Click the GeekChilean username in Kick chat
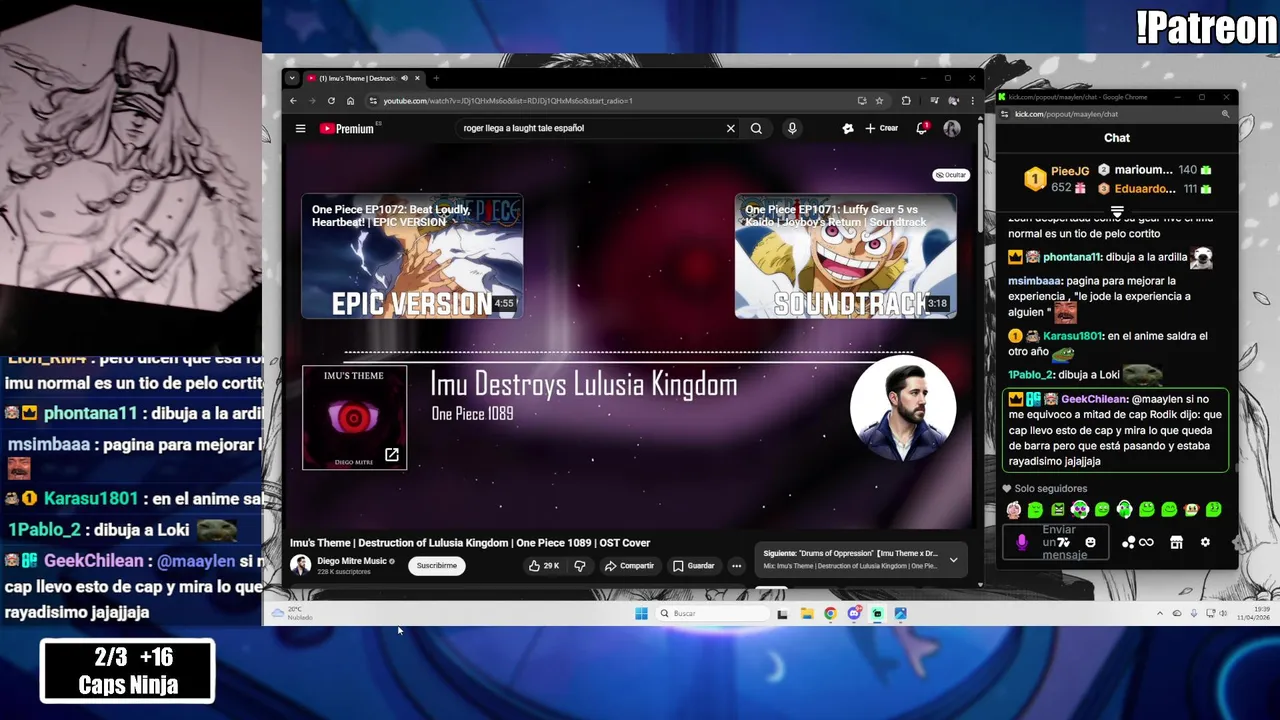The width and height of the screenshot is (1280, 720). pos(1094,399)
